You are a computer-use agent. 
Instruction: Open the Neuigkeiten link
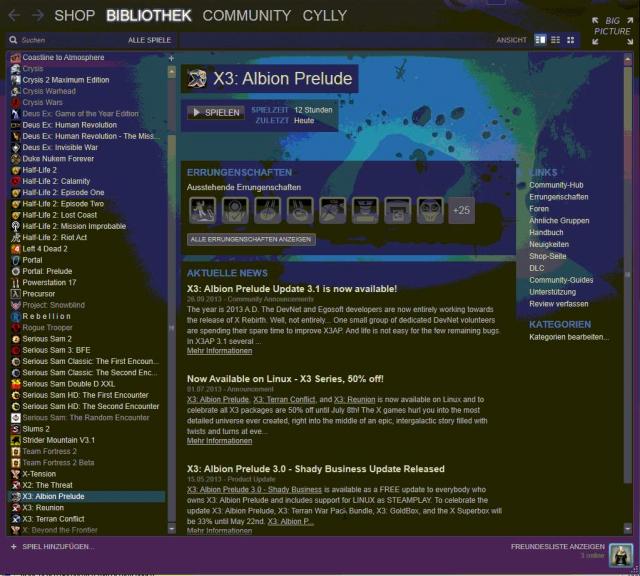pyautogui.click(x=549, y=244)
